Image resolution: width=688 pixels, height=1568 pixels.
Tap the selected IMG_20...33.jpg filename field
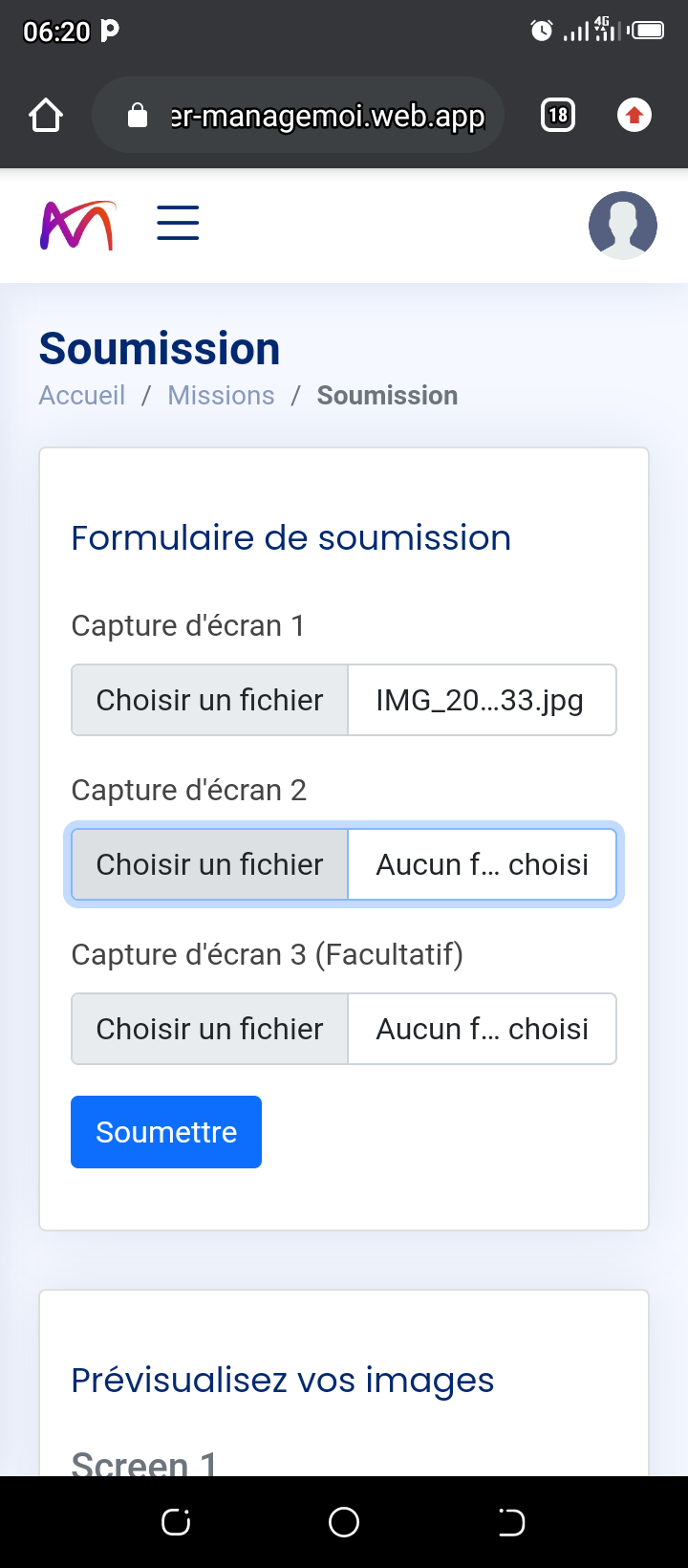[481, 700]
